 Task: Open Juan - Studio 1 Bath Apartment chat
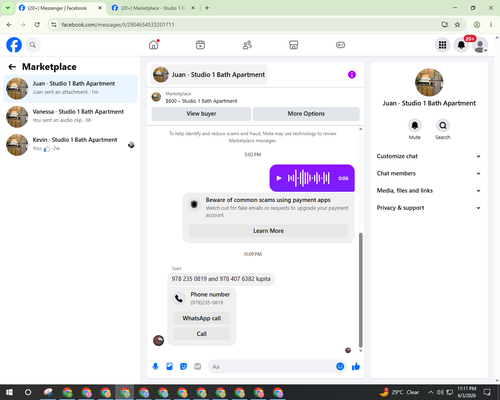click(70, 89)
